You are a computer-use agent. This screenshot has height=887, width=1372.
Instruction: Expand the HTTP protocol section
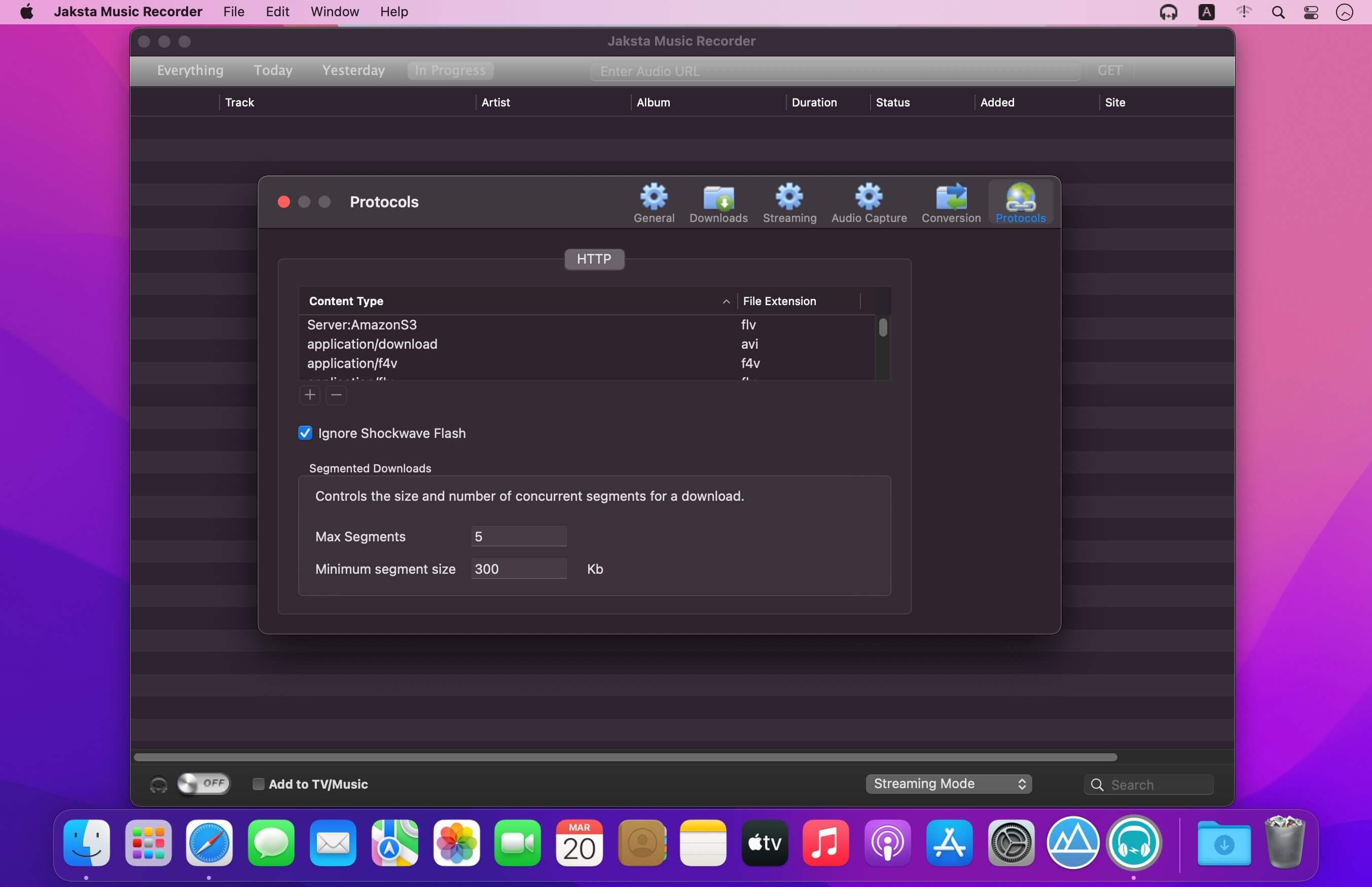[x=594, y=259]
